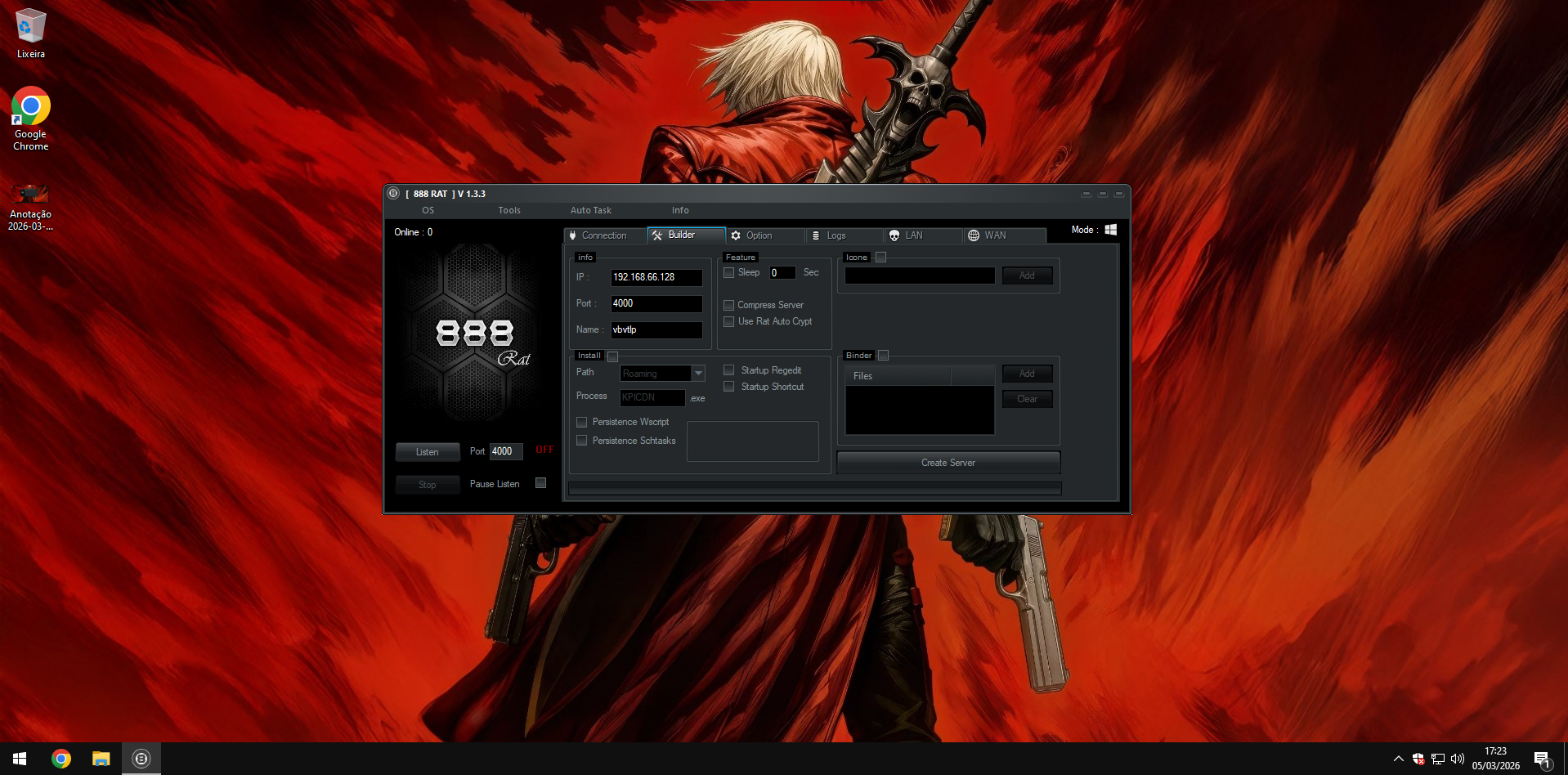
Task: Click the Create Server button
Action: click(948, 463)
